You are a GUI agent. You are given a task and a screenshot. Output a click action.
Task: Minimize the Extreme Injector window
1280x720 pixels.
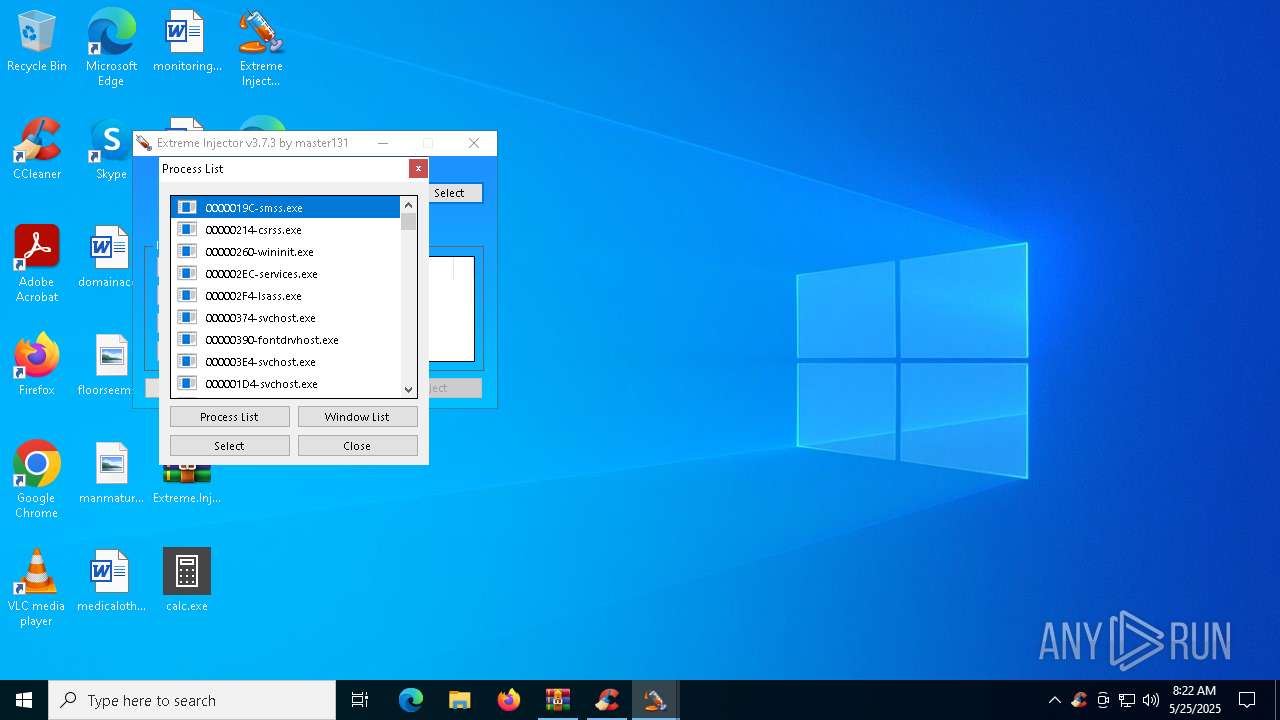tap(383, 143)
